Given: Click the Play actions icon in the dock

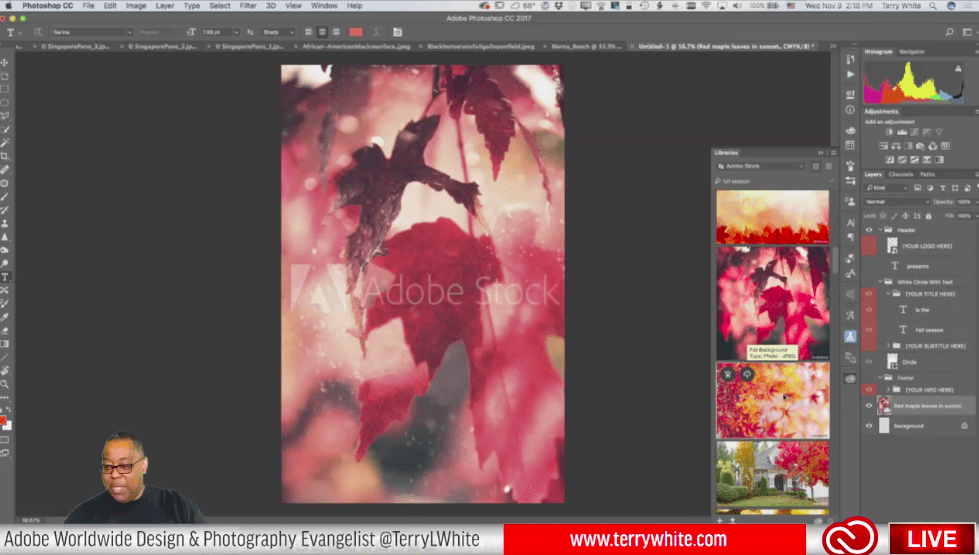Looking at the screenshot, I should pyautogui.click(x=850, y=74).
